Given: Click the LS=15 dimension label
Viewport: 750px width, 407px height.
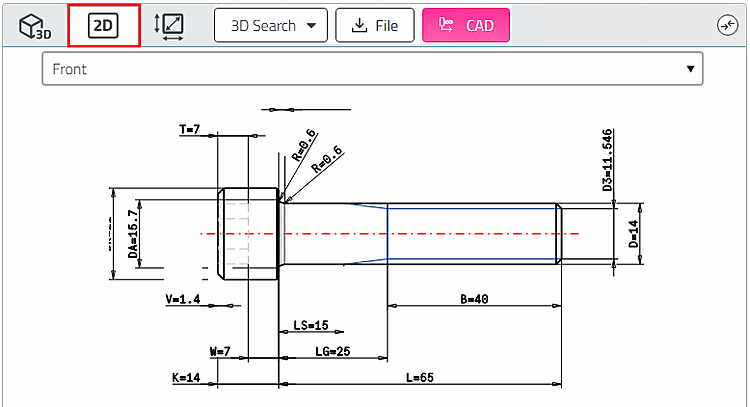Looking at the screenshot, I should click(x=310, y=325).
